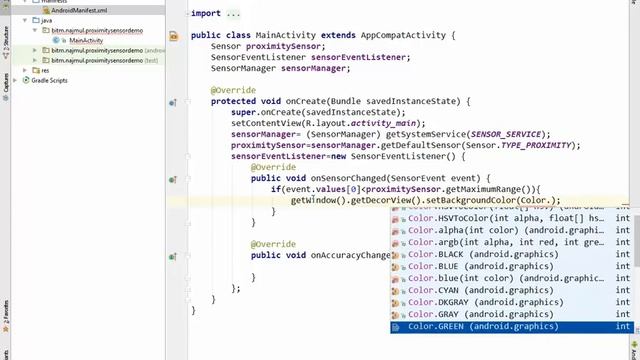The width and height of the screenshot is (640, 360).
Task: Click the sensorManager field declaration name
Action: coord(313,68)
